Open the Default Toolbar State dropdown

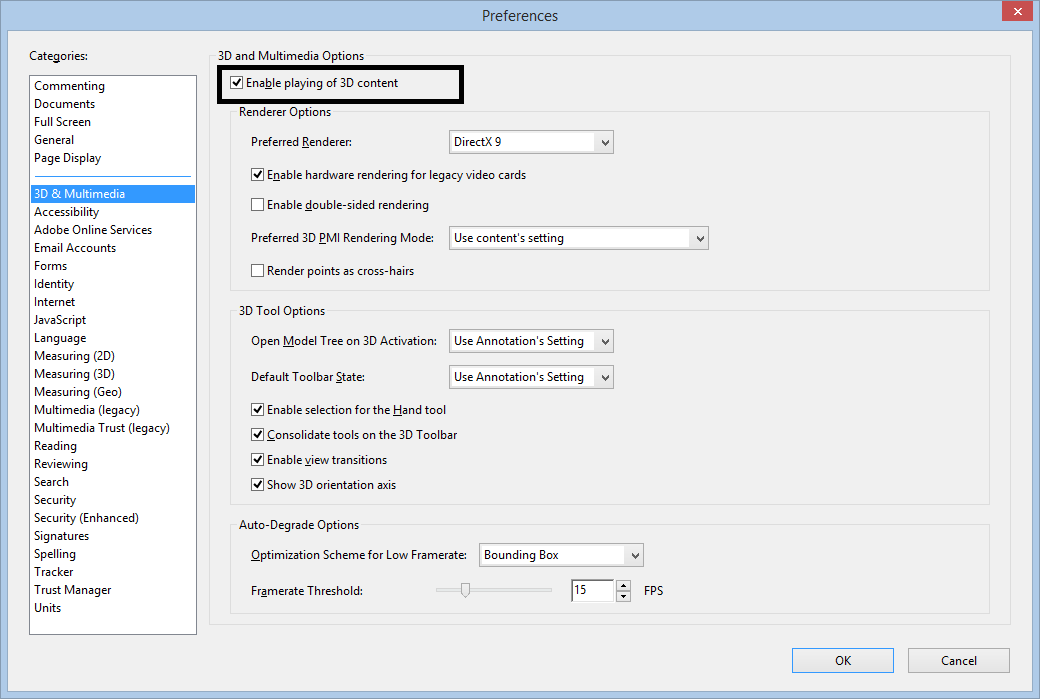pyautogui.click(x=531, y=377)
